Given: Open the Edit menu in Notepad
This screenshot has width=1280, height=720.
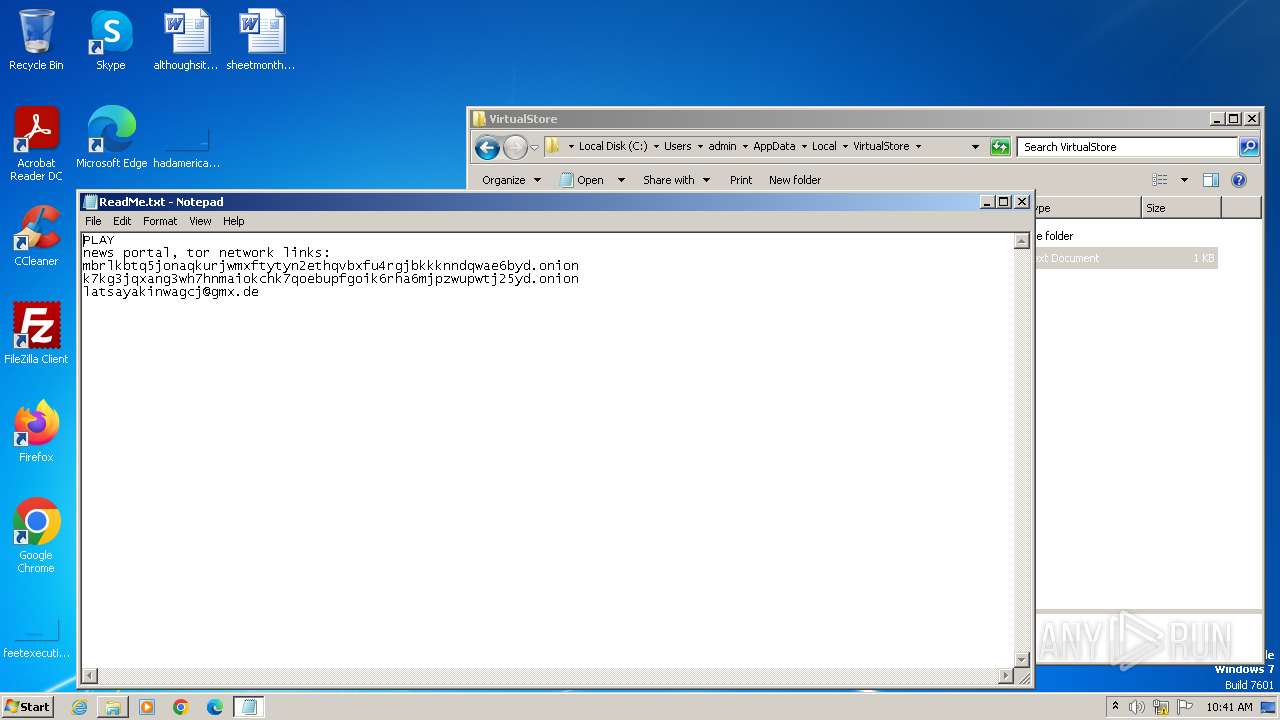Looking at the screenshot, I should pos(122,221).
